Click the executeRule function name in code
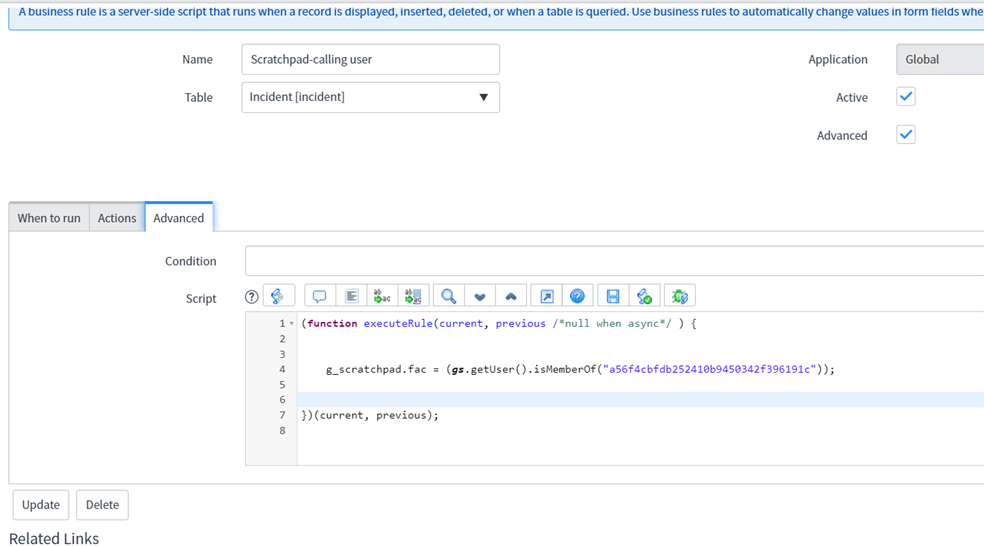The width and height of the screenshot is (984, 547). (x=398, y=324)
